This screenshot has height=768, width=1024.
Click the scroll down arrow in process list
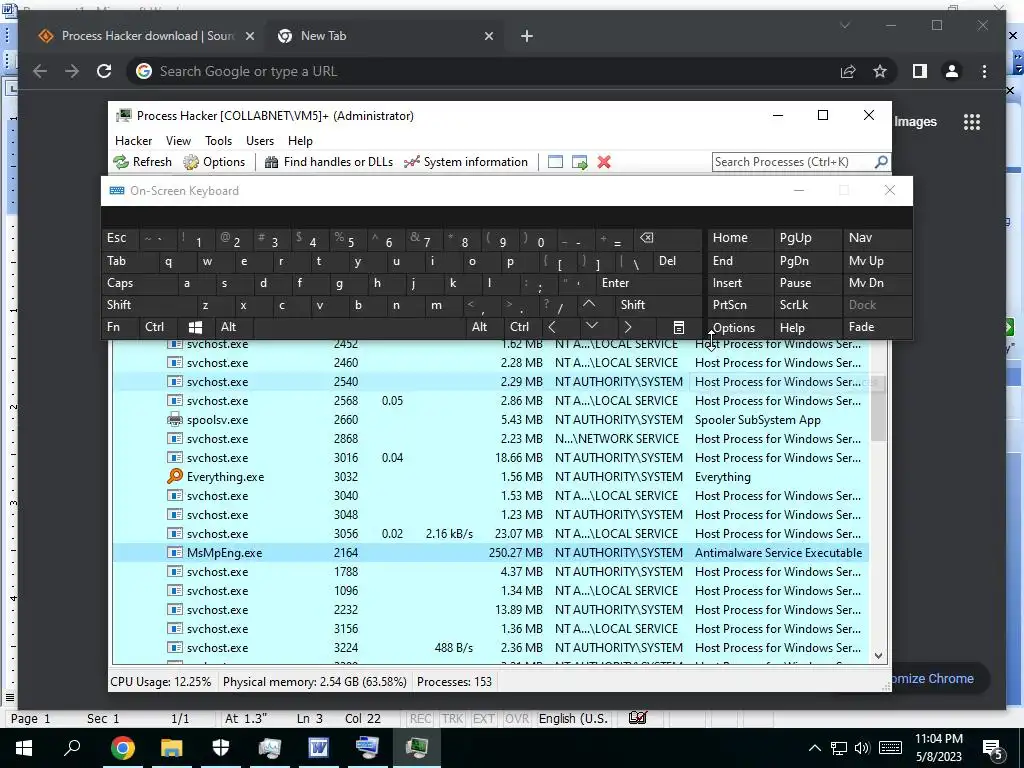[x=878, y=656]
